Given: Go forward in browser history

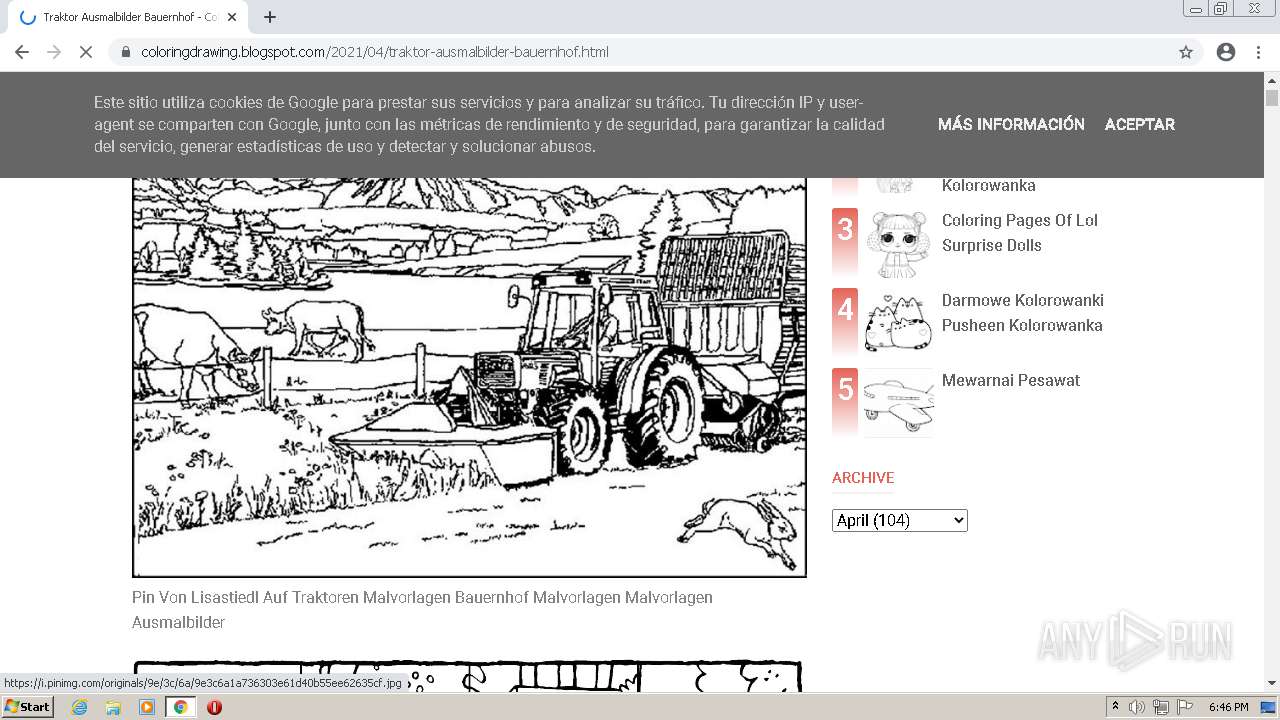Looking at the screenshot, I should pos(54,52).
